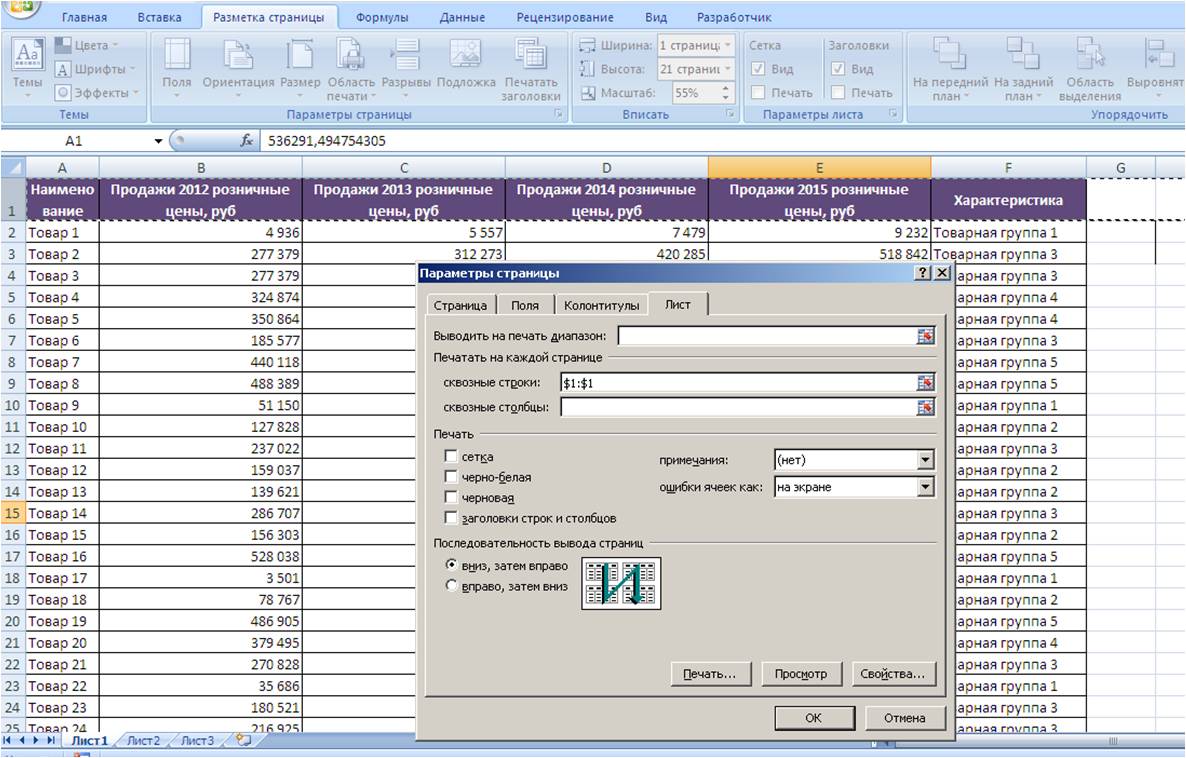This screenshot has width=1186, height=758.
Task: Expand the Ширина dropdown in ribbon
Action: pos(727,45)
